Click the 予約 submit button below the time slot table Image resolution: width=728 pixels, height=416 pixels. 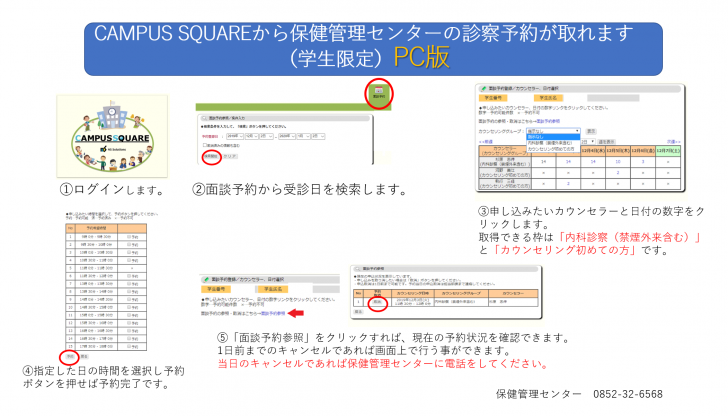tap(69, 356)
